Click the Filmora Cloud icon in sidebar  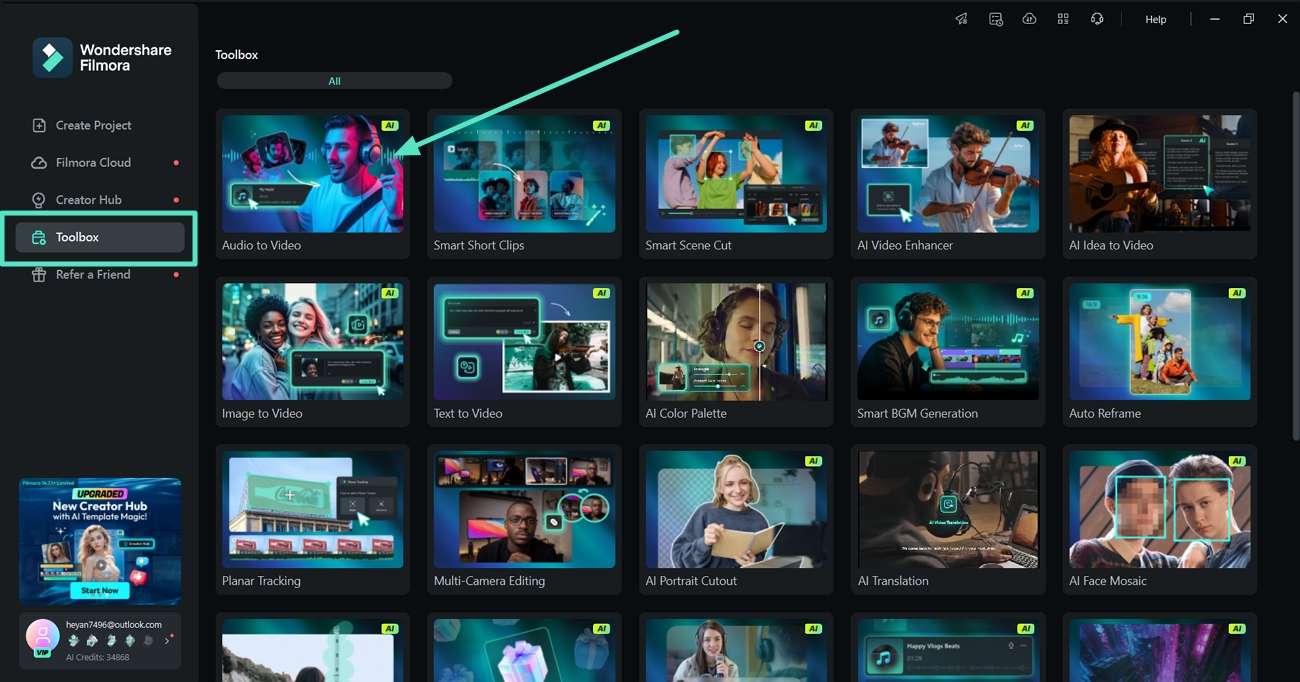(x=39, y=162)
